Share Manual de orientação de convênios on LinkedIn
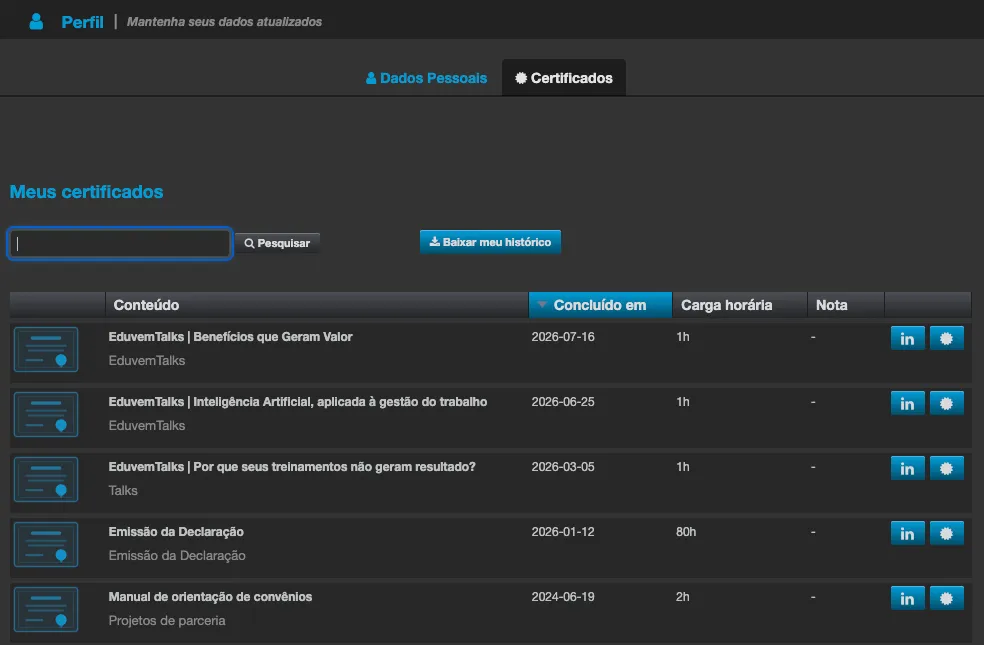984x645 pixels. [907, 599]
